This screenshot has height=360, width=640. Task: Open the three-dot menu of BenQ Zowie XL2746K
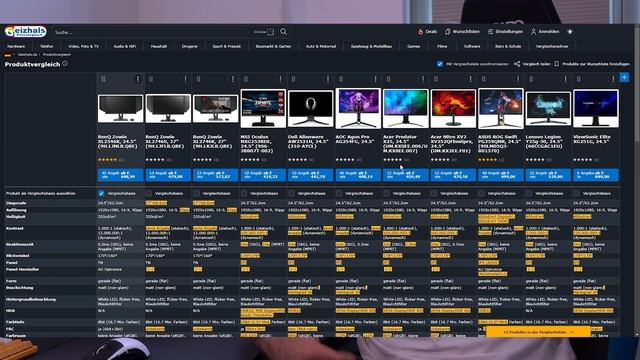(x=233, y=79)
